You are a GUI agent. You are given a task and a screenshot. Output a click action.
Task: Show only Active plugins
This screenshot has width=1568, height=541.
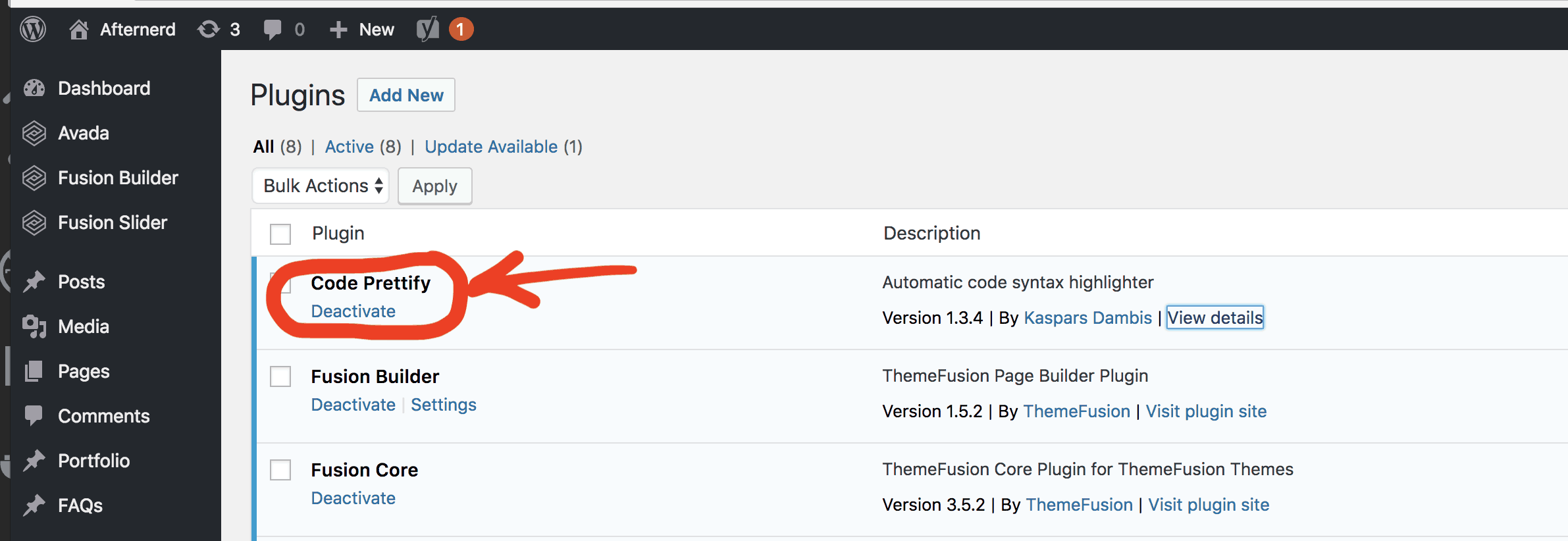[x=350, y=147]
